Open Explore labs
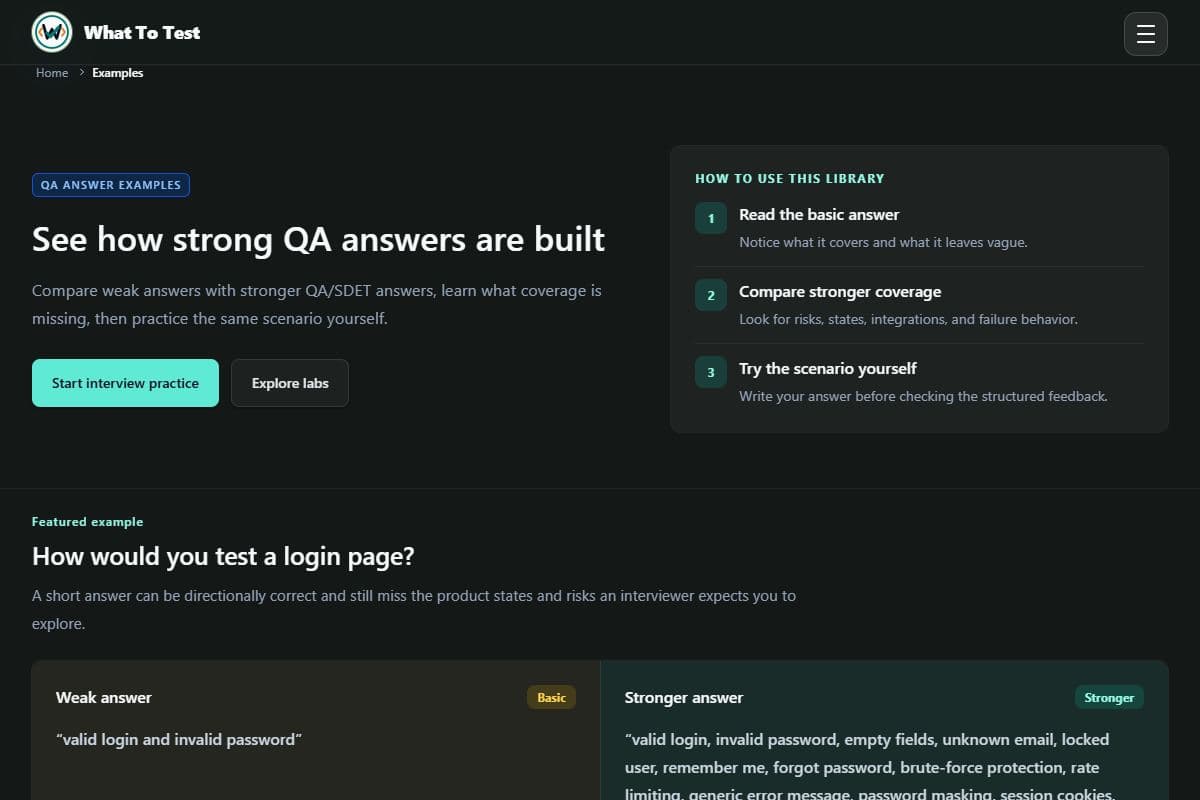Image resolution: width=1200 pixels, height=800 pixels. pyautogui.click(x=290, y=383)
